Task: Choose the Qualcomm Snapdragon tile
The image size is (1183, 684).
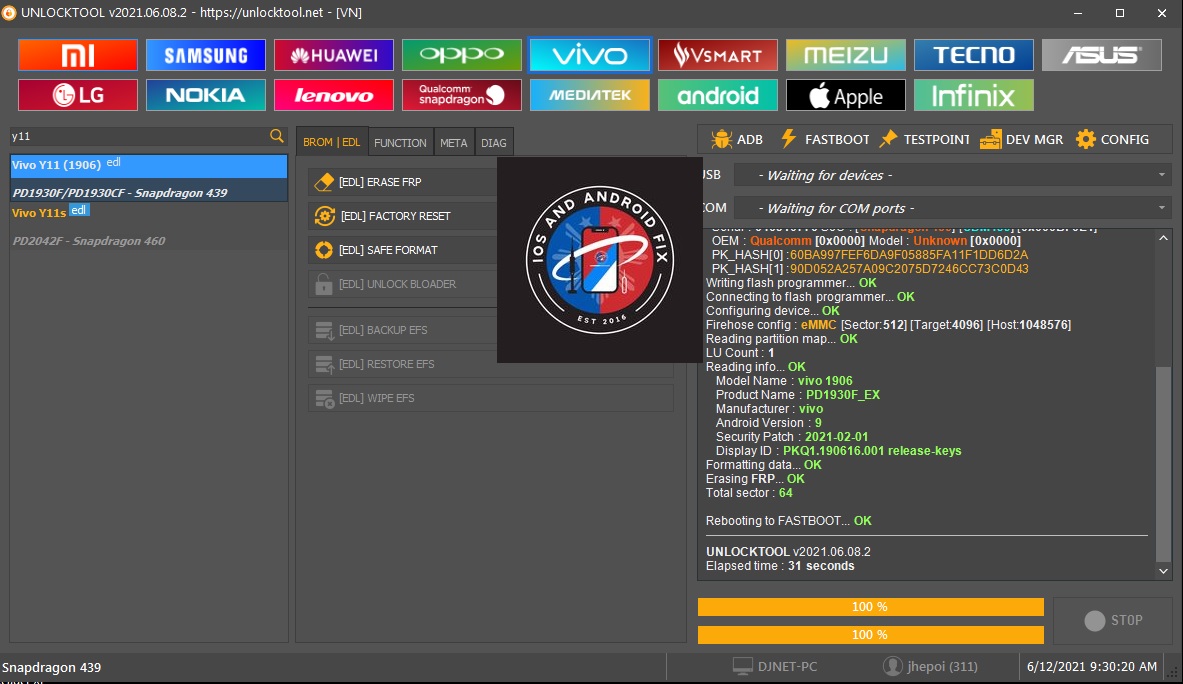Action: point(462,95)
